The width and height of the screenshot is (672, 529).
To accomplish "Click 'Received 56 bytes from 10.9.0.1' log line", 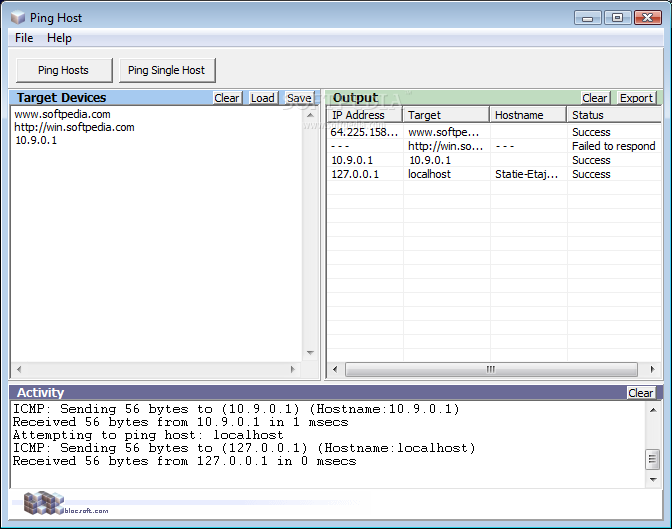I will pos(180,422).
